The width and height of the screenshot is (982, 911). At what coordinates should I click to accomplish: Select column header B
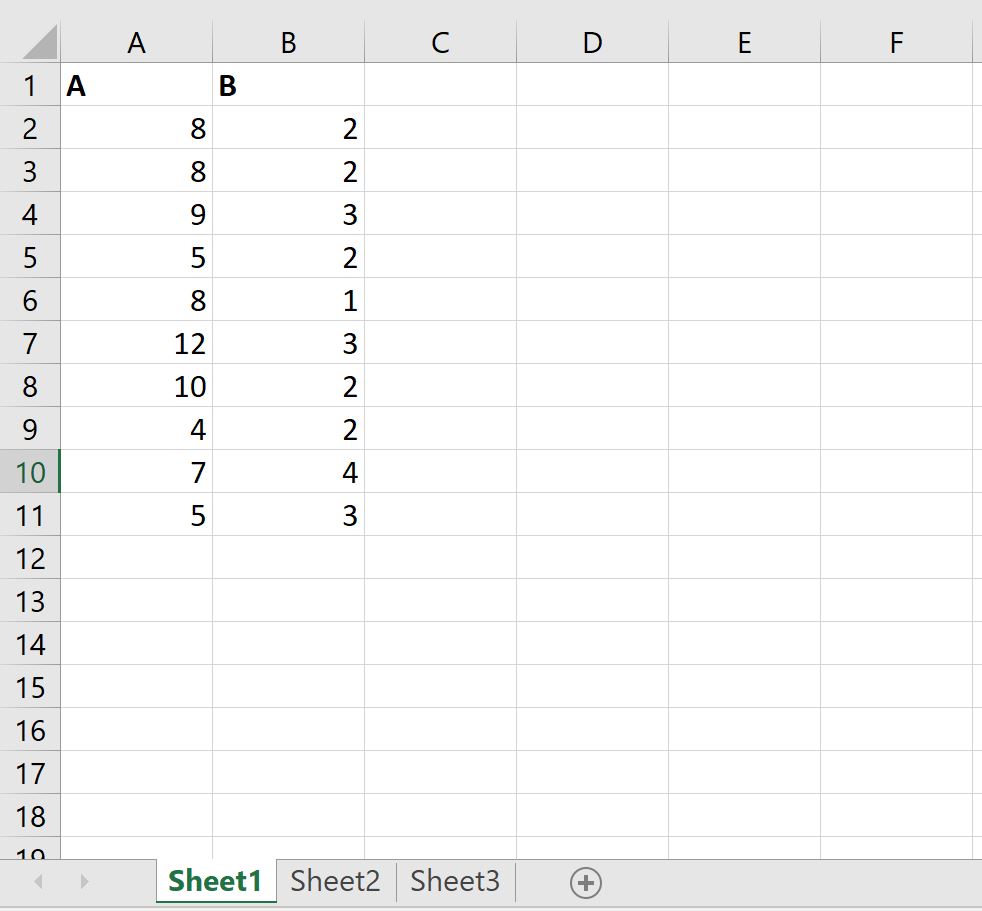[288, 42]
